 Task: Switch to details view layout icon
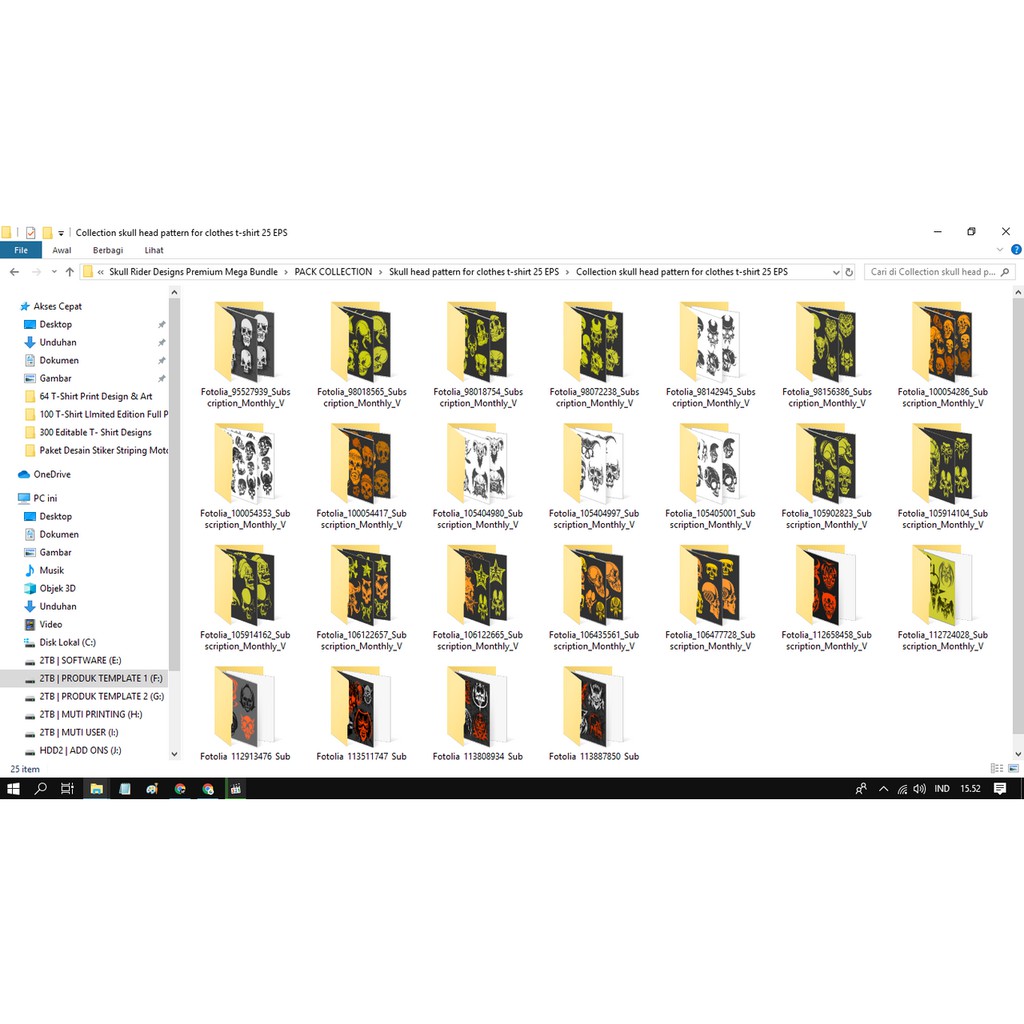click(996, 768)
